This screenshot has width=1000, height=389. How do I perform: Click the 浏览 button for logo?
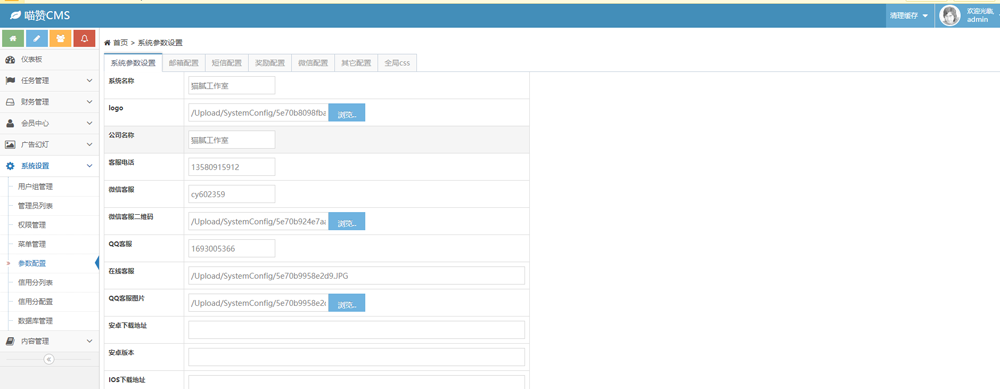347,113
